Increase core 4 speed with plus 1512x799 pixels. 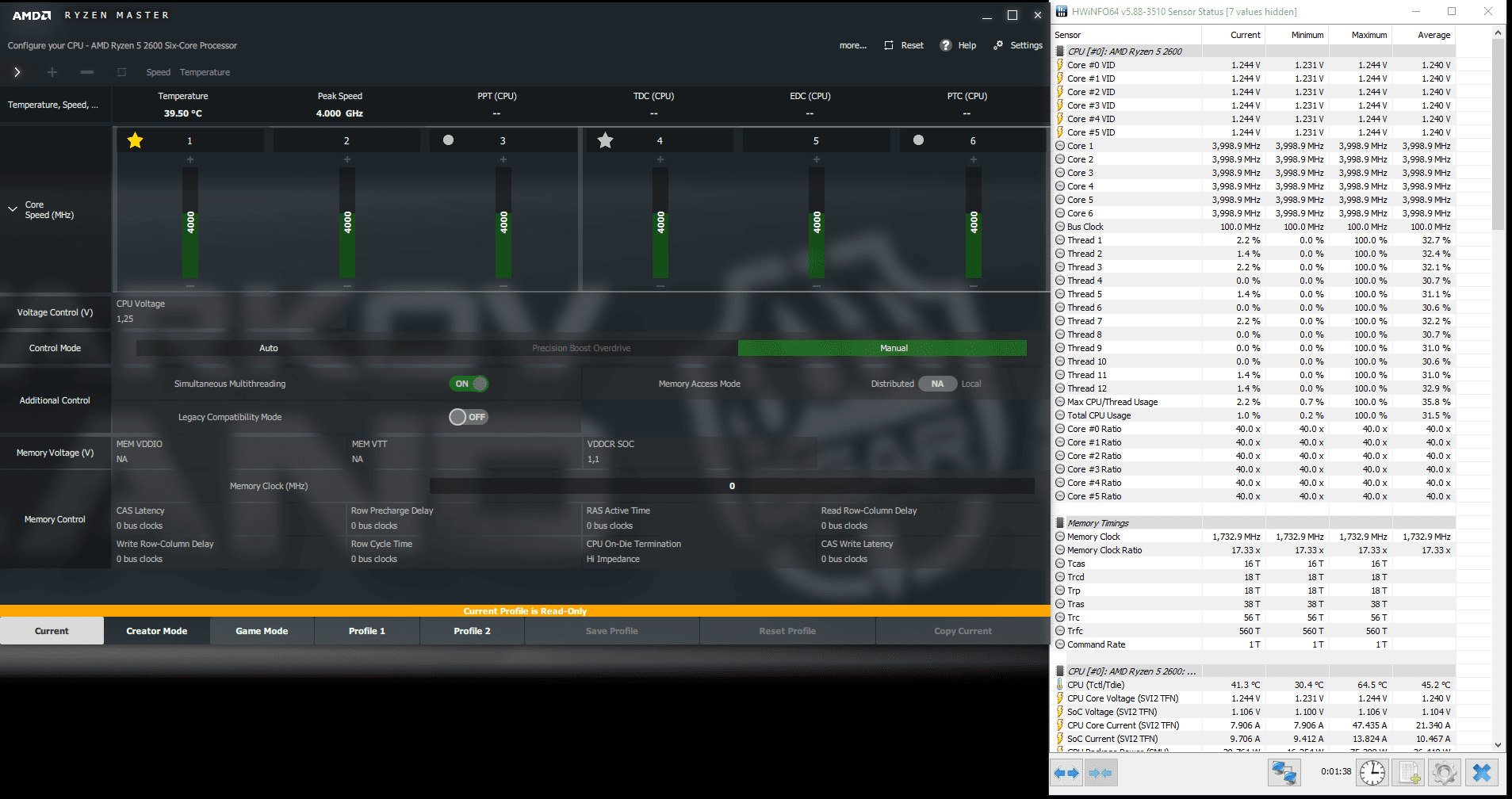[x=660, y=159]
